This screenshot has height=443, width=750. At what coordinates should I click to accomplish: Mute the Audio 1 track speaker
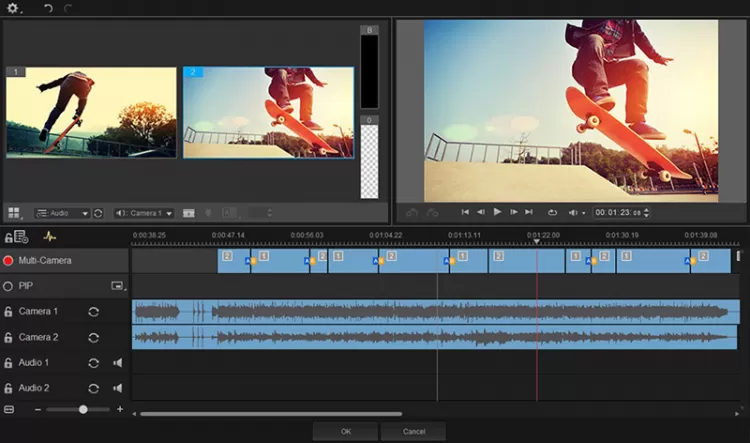click(x=117, y=363)
